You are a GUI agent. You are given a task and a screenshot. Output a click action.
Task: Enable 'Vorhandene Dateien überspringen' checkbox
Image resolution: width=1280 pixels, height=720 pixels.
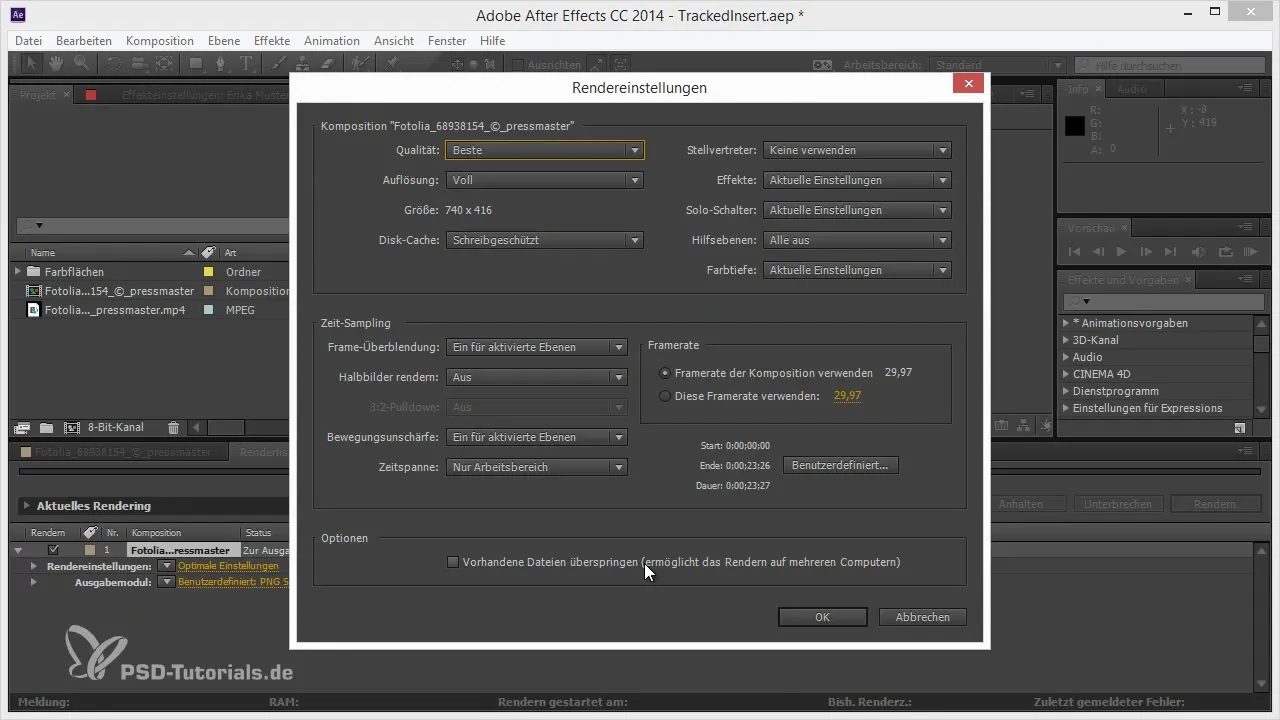click(x=453, y=562)
